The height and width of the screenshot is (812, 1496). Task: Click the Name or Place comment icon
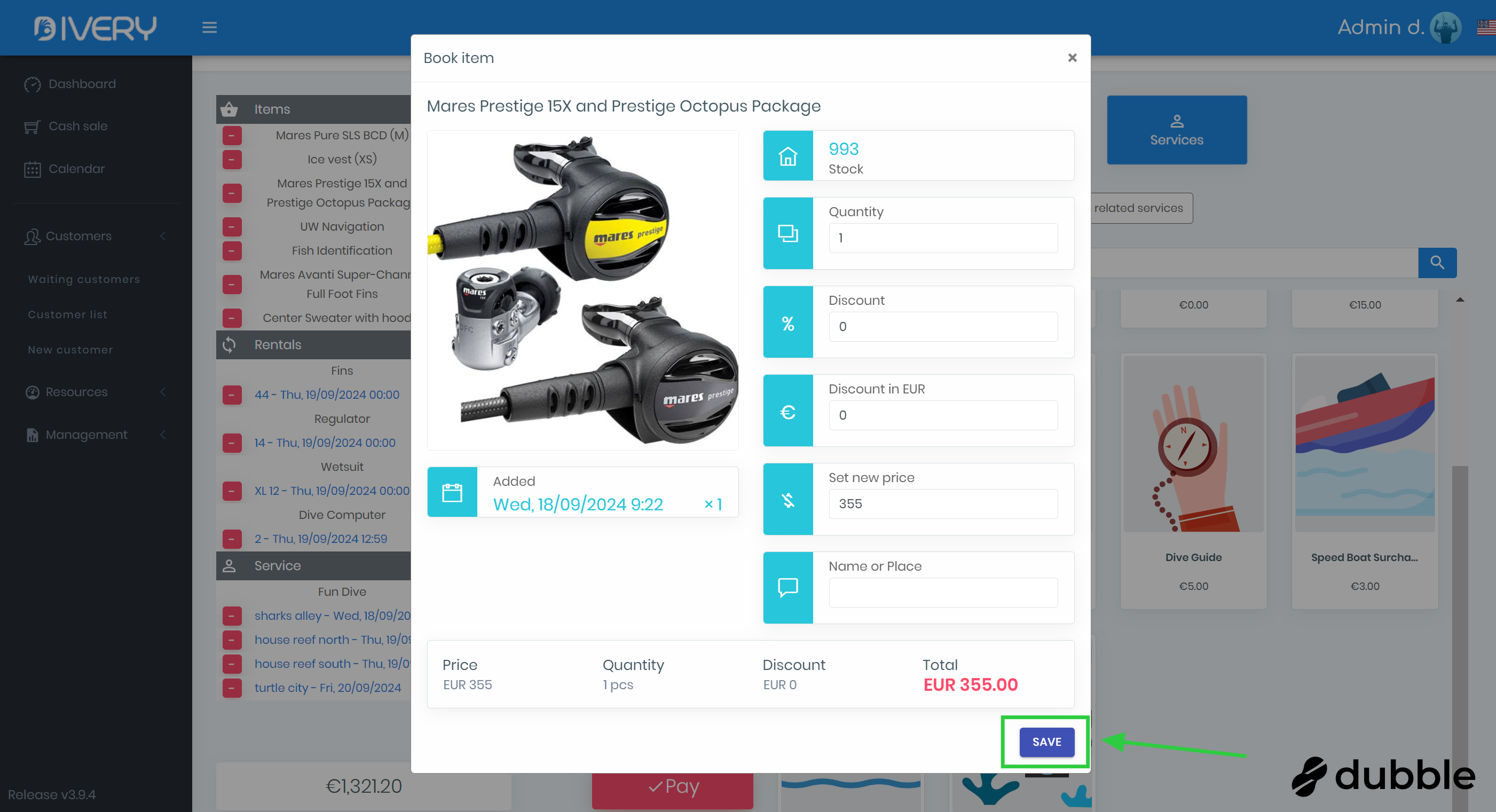tap(788, 588)
